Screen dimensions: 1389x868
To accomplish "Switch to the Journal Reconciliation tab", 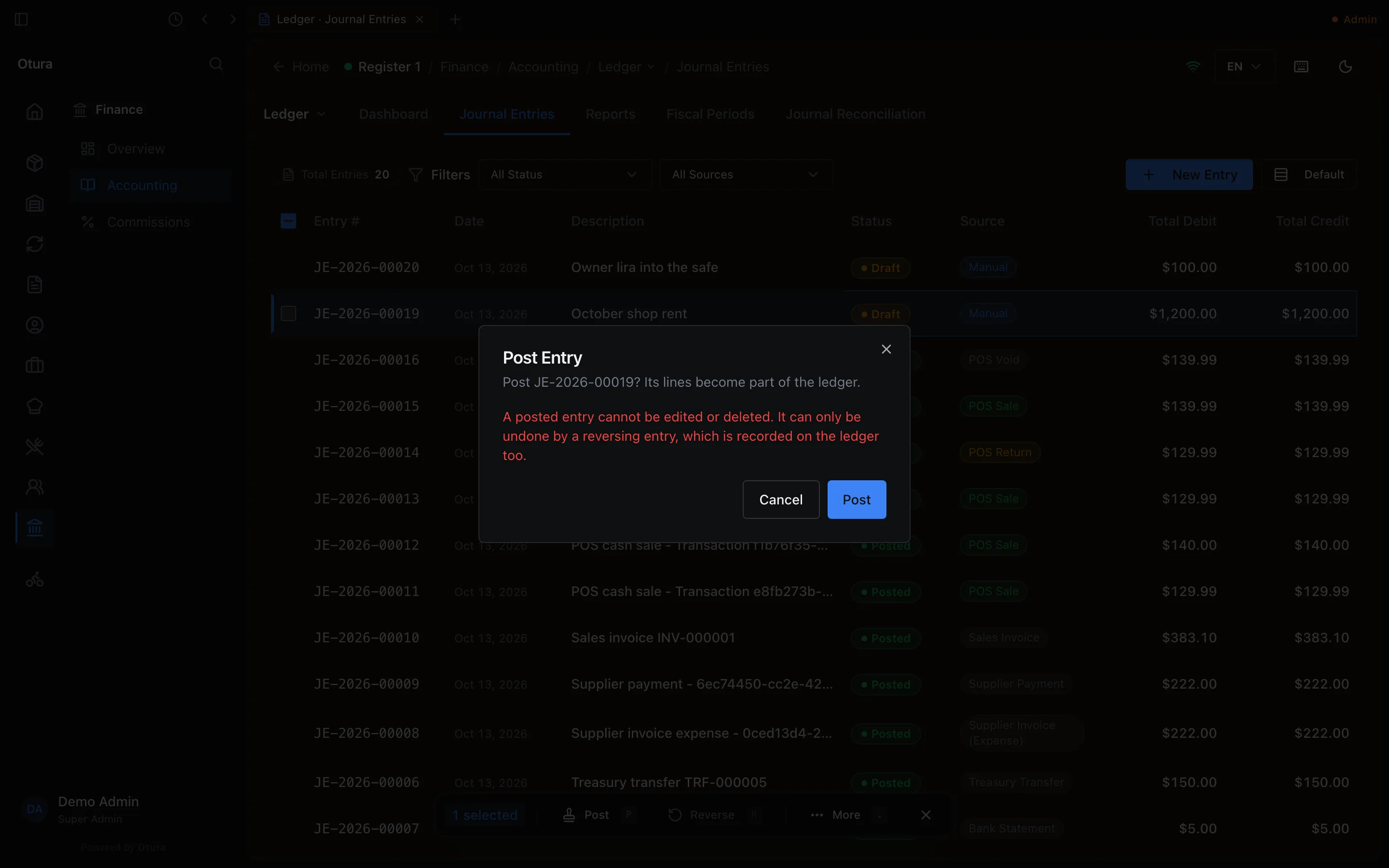I will point(855,114).
